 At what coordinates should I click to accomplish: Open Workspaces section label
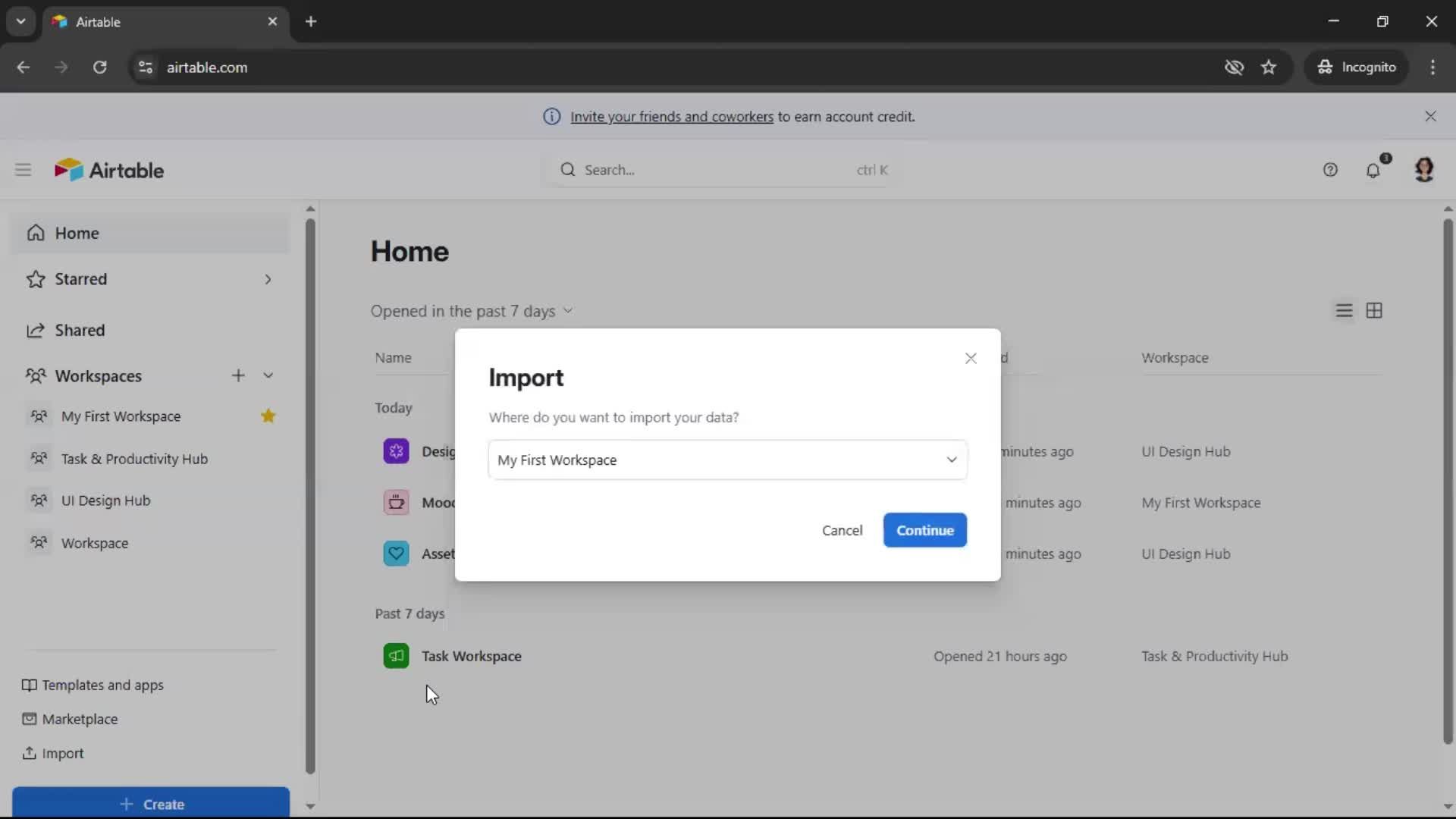coord(99,376)
